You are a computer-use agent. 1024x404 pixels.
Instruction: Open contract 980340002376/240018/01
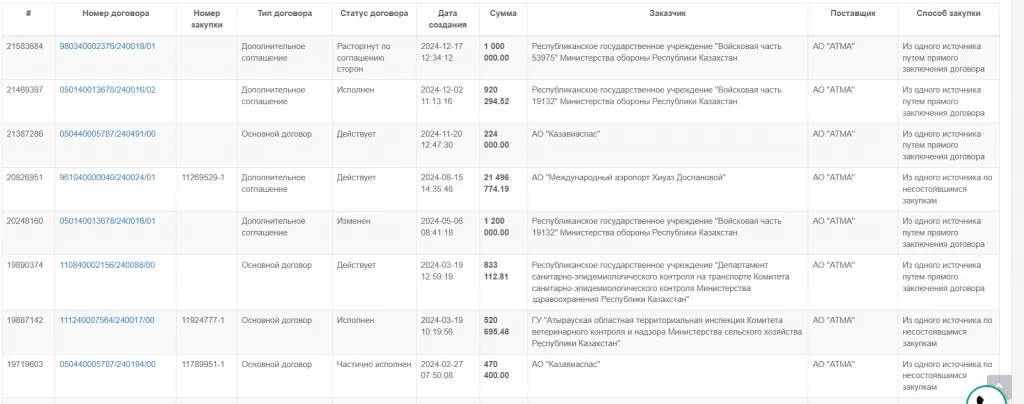pos(107,46)
